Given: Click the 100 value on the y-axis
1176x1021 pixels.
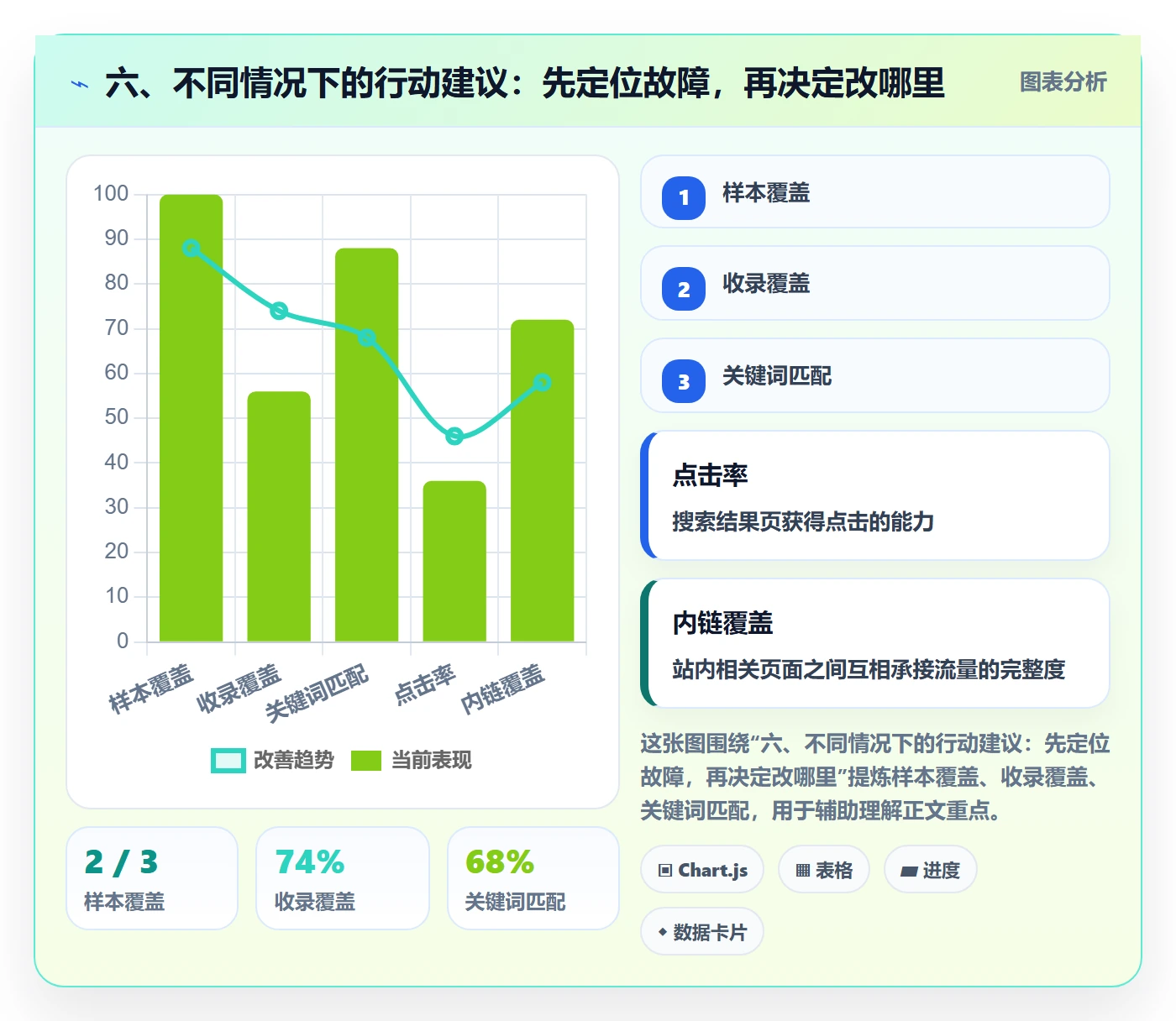Looking at the screenshot, I should pos(111,194).
